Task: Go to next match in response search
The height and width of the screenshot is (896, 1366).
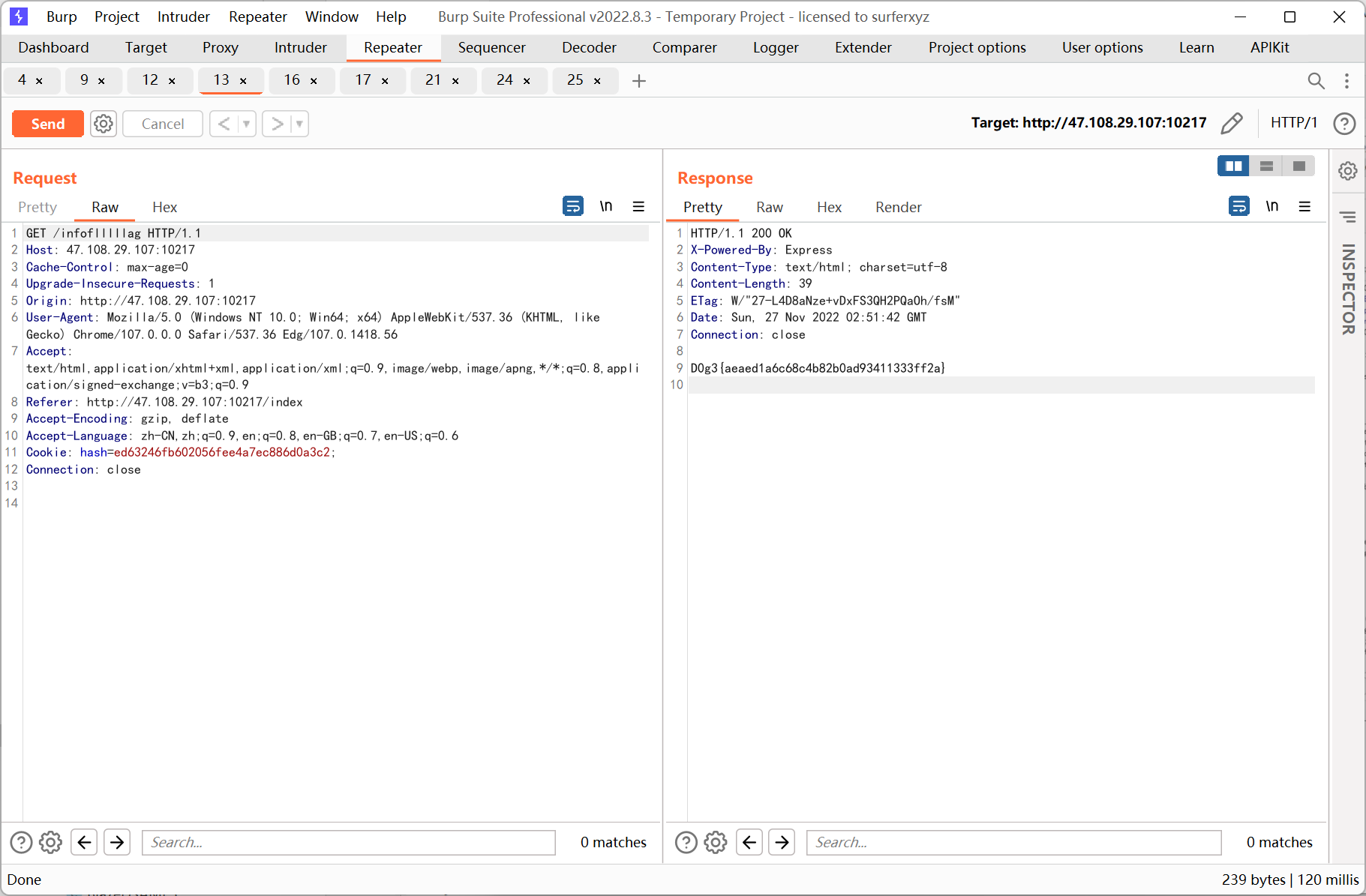Action: pos(782,842)
